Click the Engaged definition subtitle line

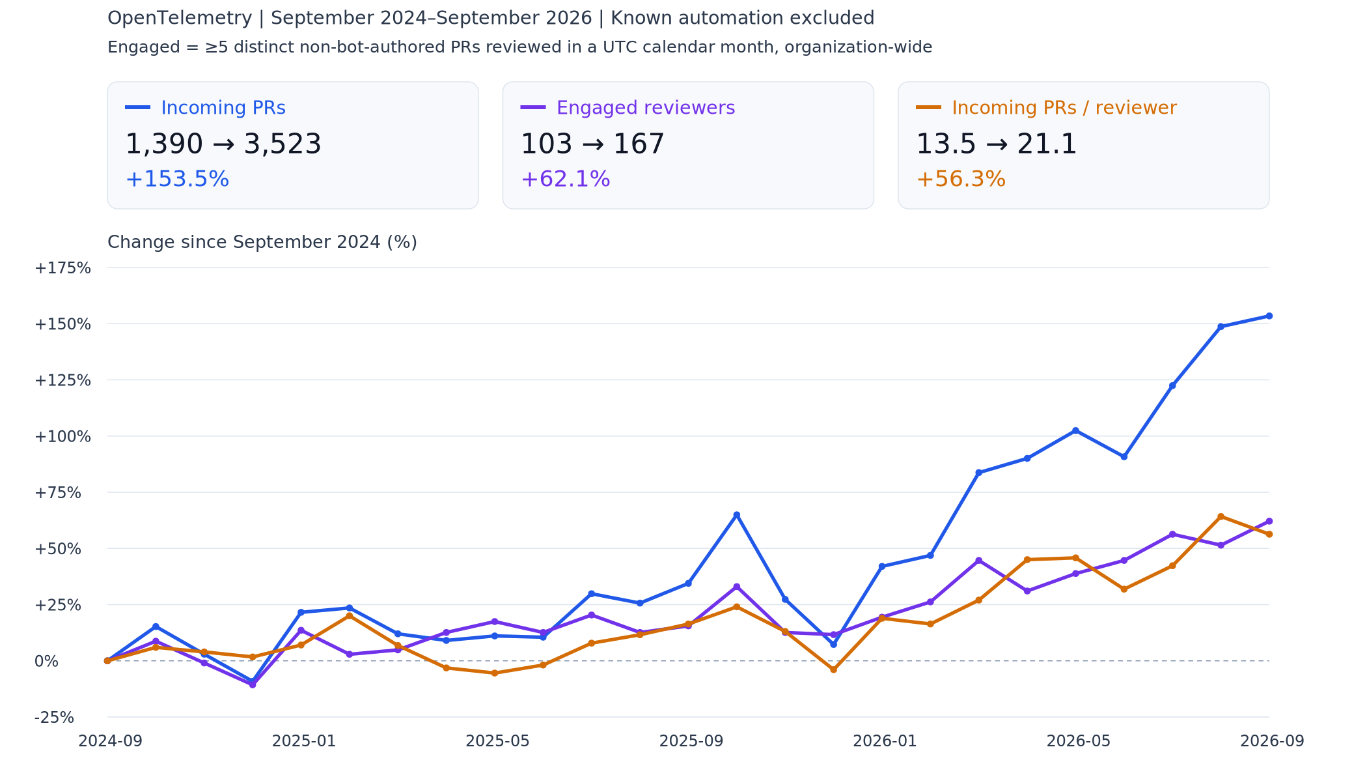(x=520, y=47)
